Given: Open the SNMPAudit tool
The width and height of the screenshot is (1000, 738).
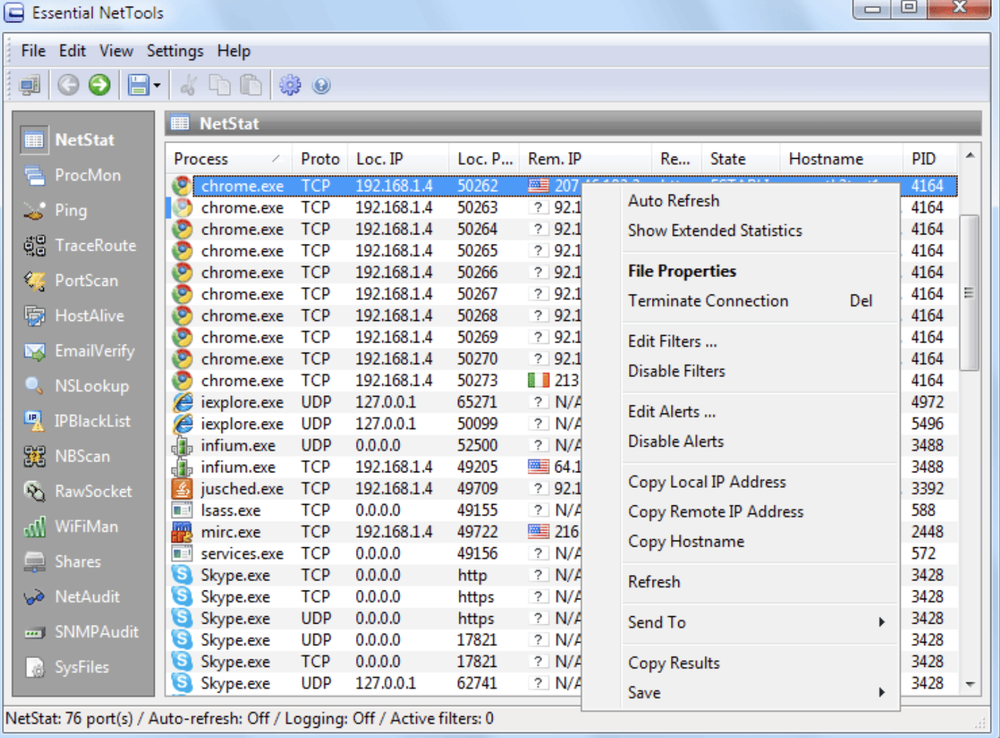Looking at the screenshot, I should click(x=83, y=631).
